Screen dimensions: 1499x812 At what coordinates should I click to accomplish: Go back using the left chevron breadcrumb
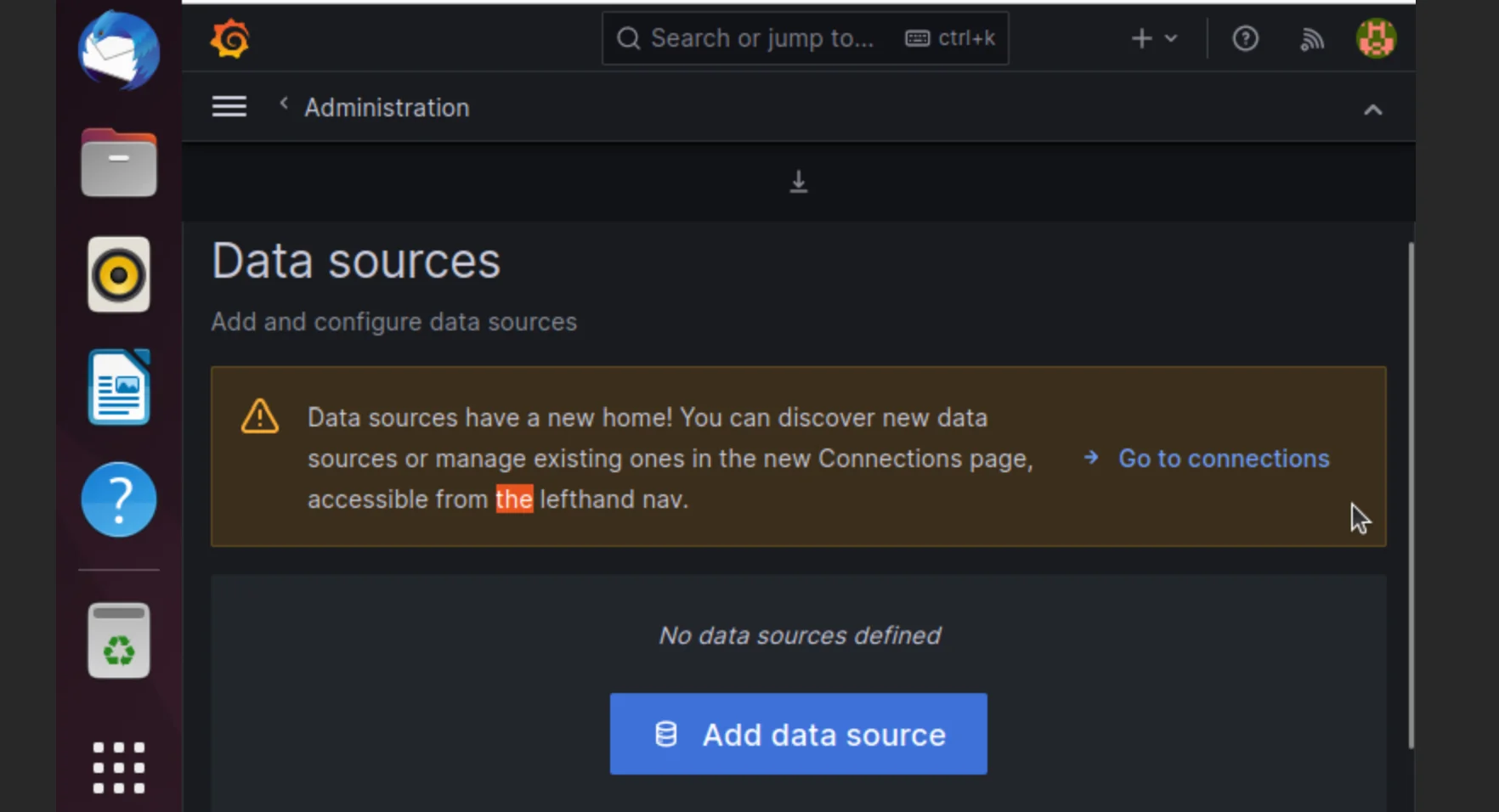pyautogui.click(x=283, y=103)
